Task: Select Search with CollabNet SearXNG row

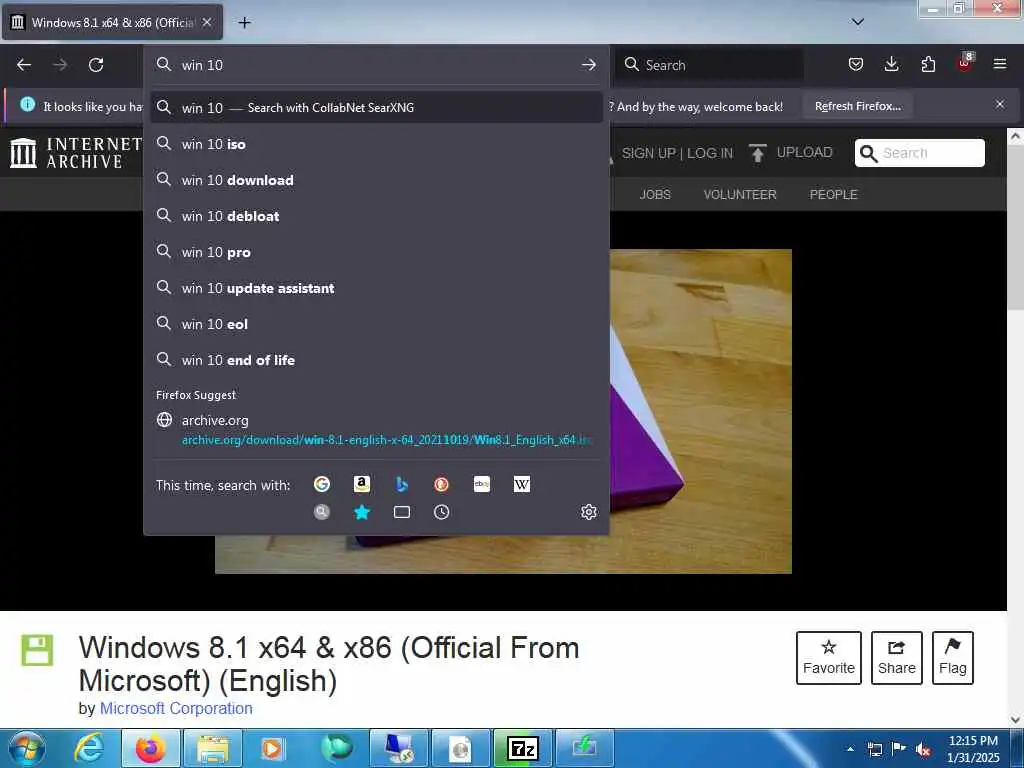Action: tap(376, 107)
